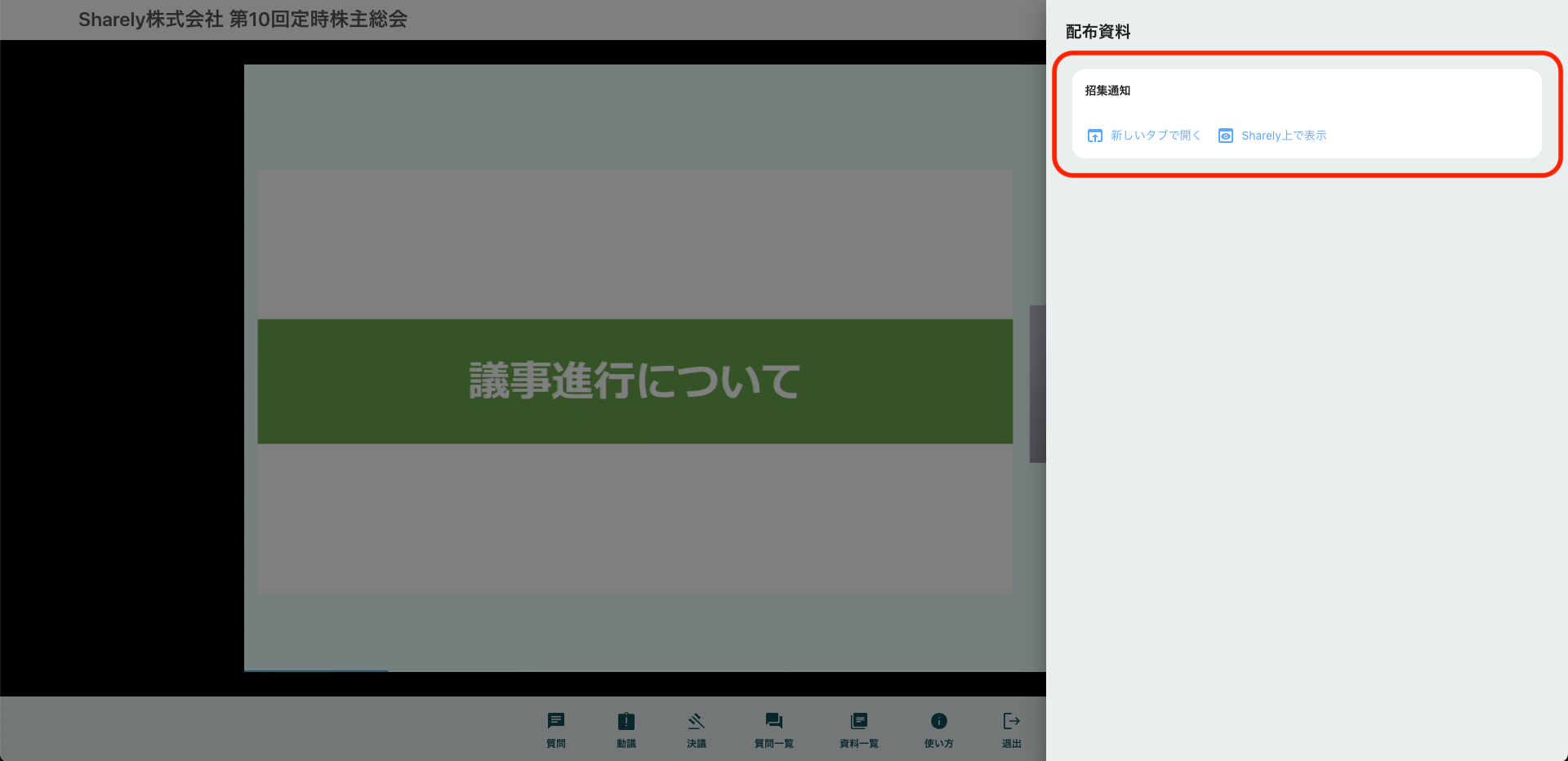Click the gray handle at video's right edge
This screenshot has height=761, width=1568.
pyautogui.click(x=1037, y=384)
